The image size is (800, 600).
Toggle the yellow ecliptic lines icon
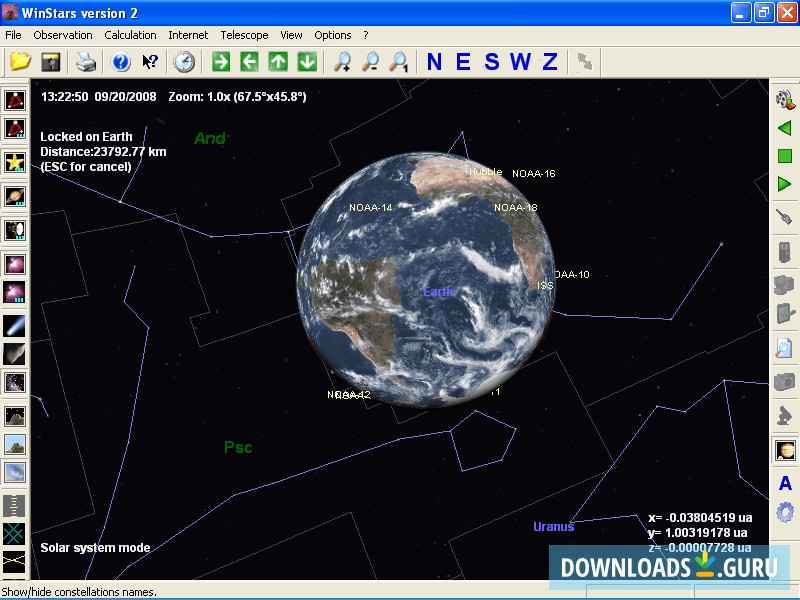(15, 562)
